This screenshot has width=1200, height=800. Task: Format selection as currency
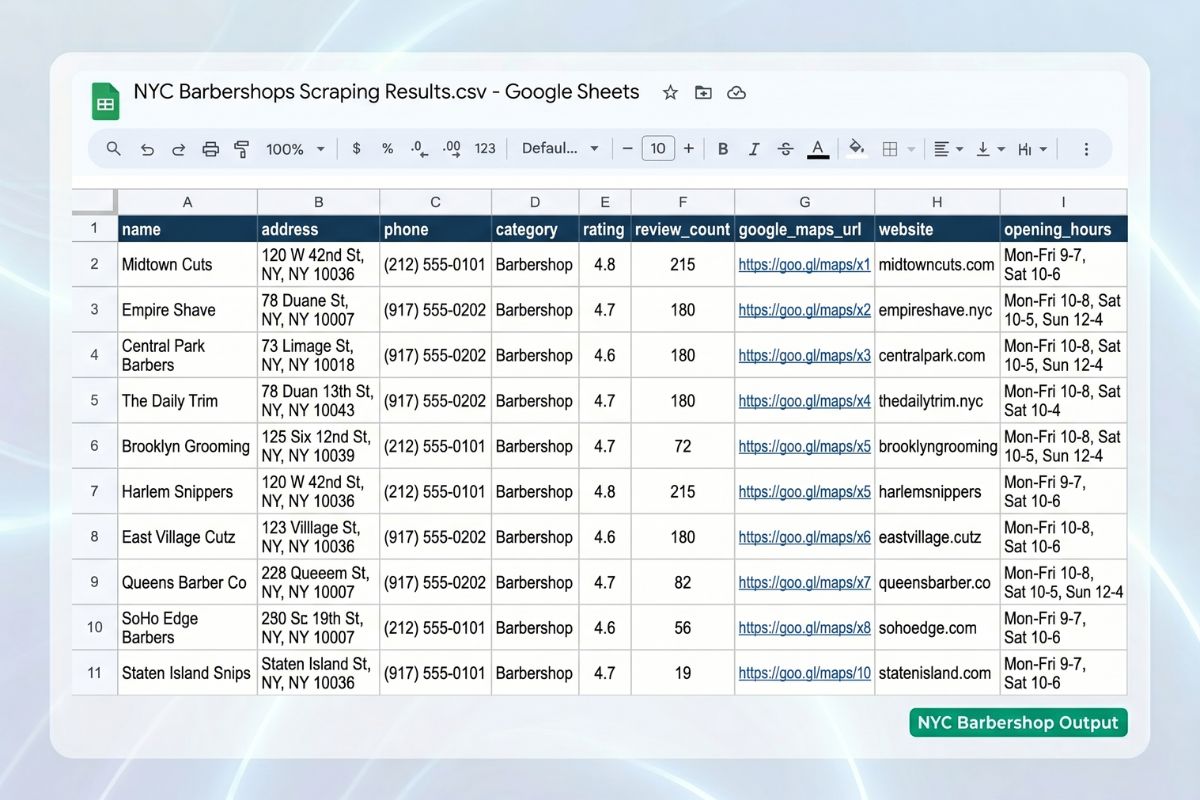356,148
